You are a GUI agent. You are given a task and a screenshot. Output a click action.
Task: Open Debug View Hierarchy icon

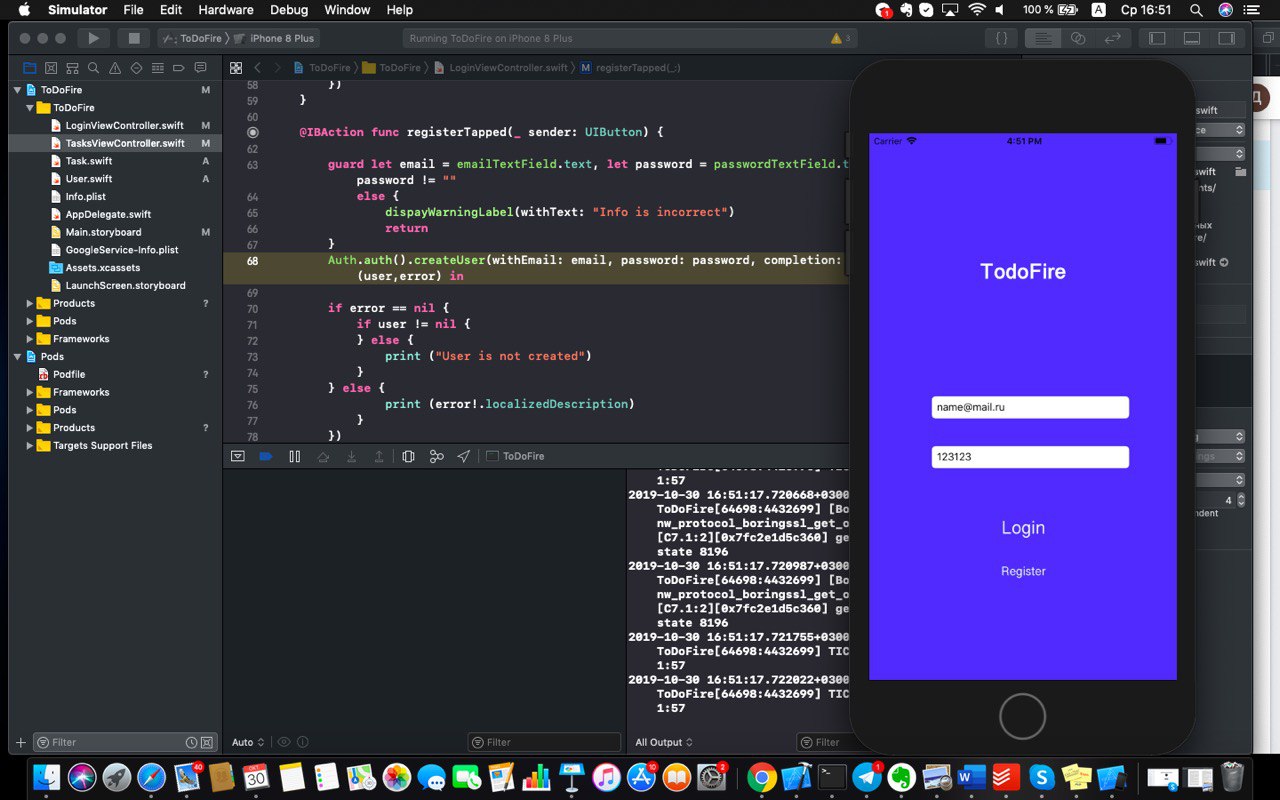[x=408, y=456]
